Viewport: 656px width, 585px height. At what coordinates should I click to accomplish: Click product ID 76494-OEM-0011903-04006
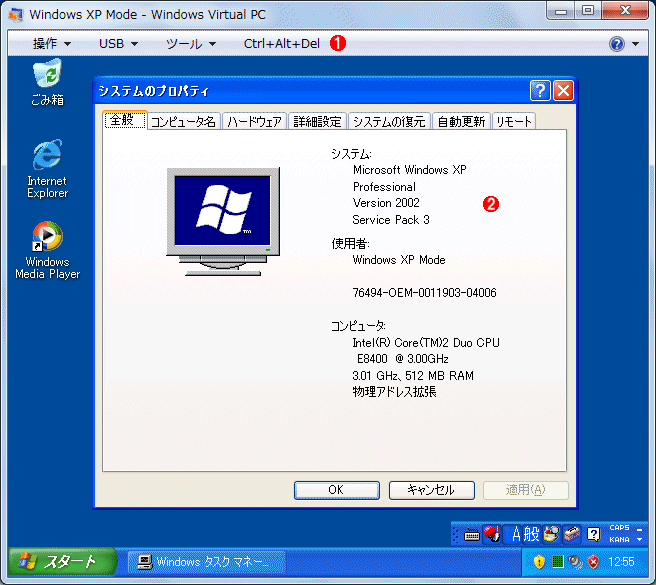[x=424, y=292]
